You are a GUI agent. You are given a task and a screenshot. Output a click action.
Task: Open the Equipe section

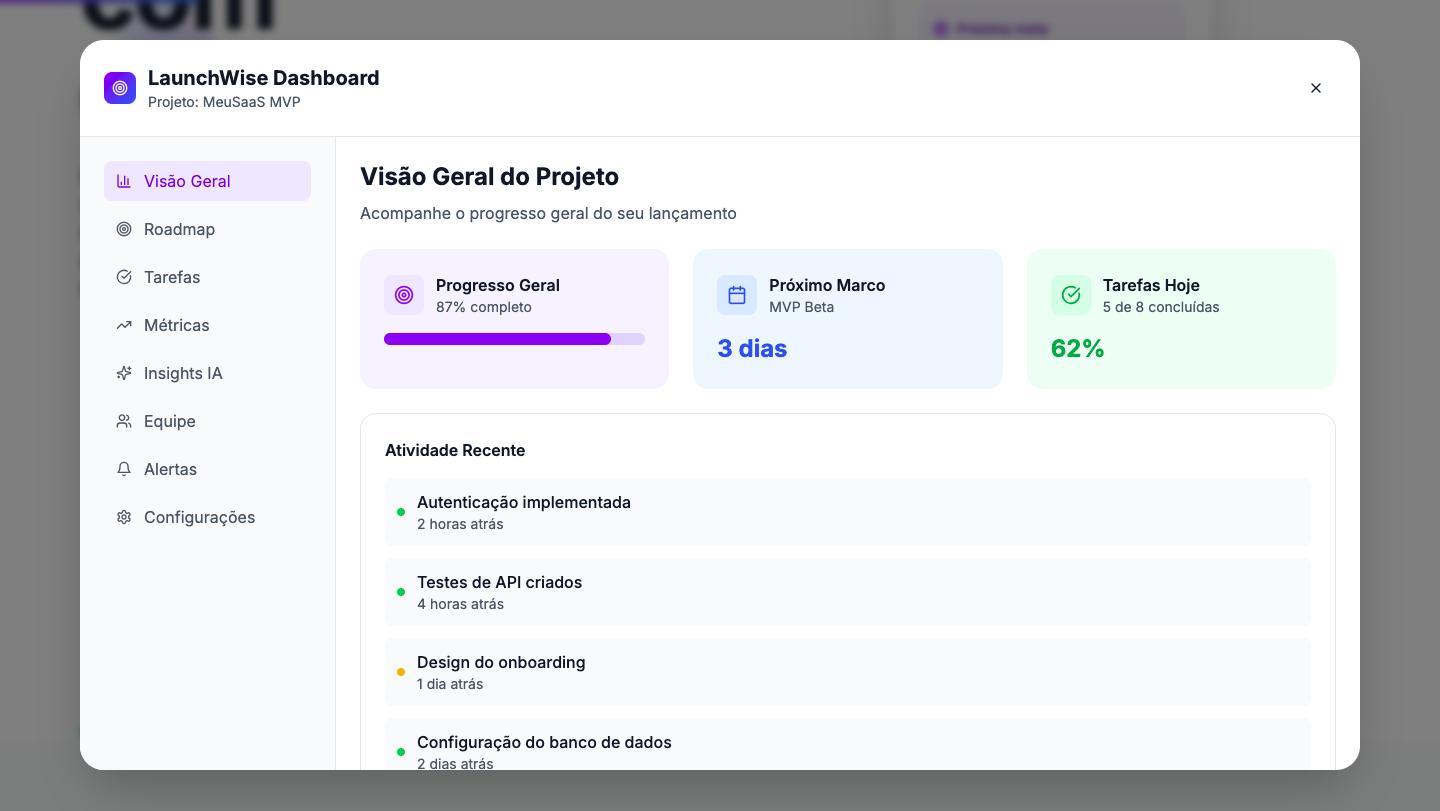[207, 421]
